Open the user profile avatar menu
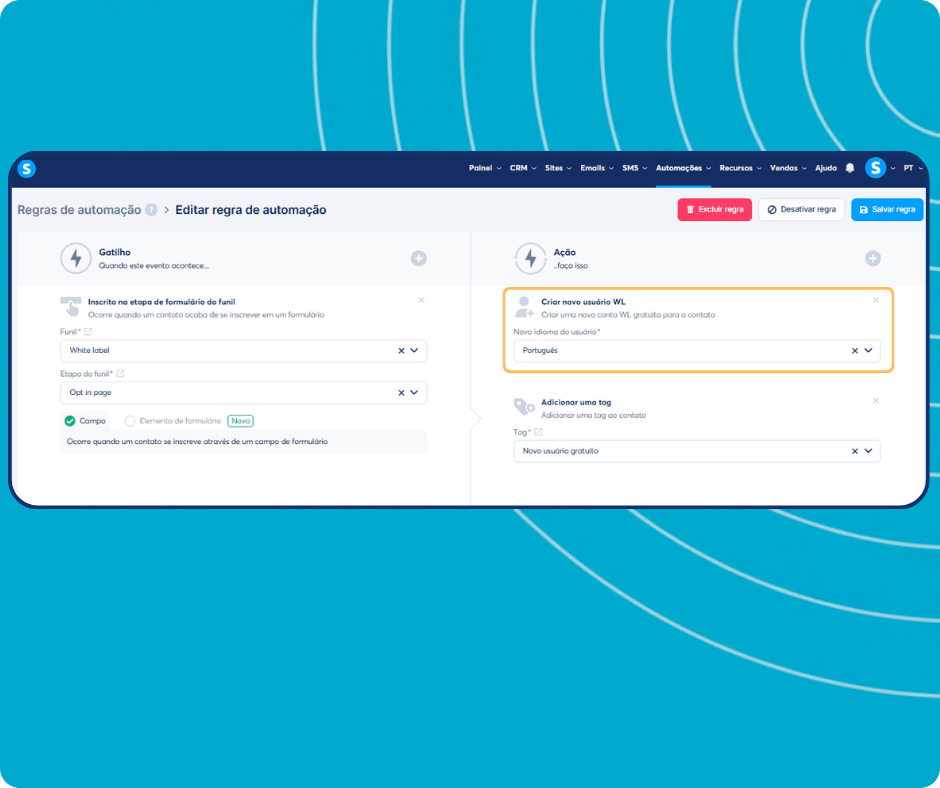The image size is (940, 788). (x=875, y=168)
